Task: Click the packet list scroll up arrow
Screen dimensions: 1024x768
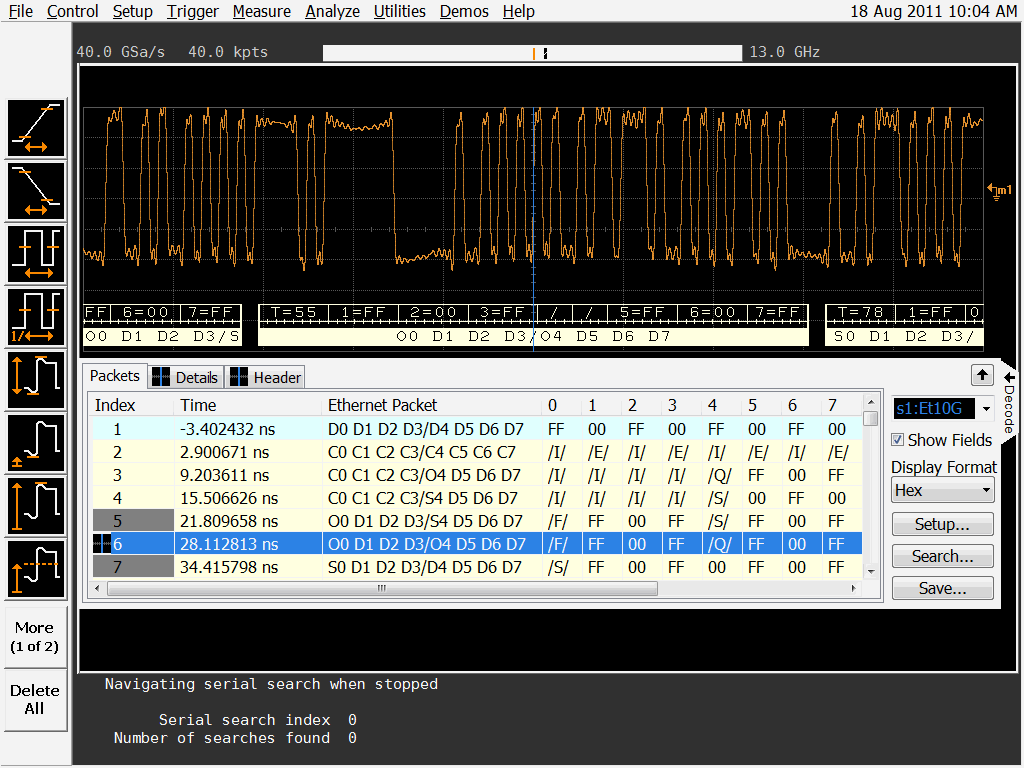Action: click(x=871, y=402)
